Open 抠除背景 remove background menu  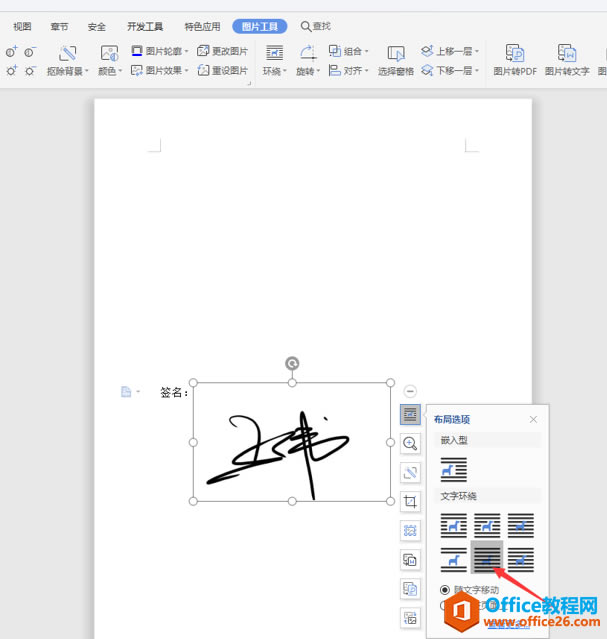[x=67, y=61]
